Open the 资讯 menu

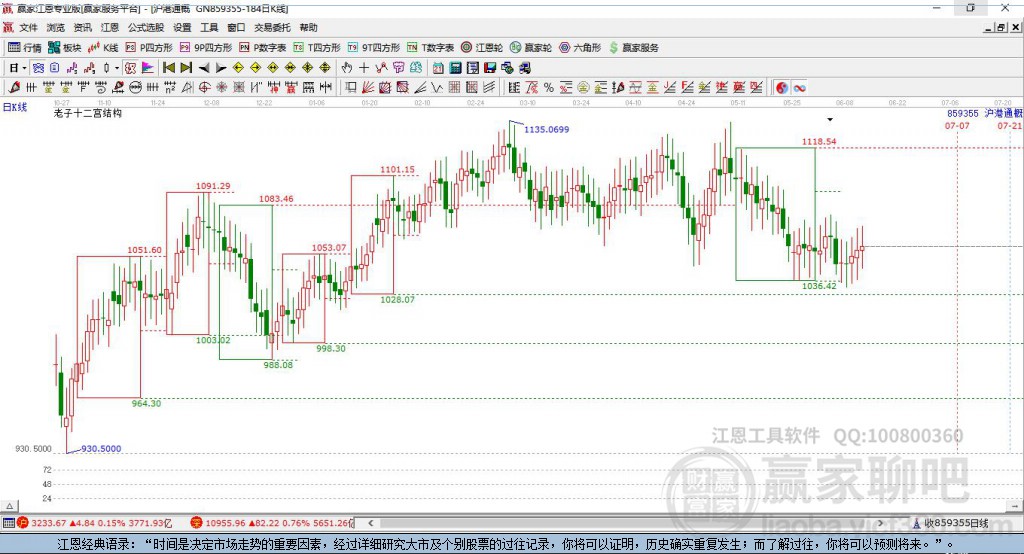click(x=82, y=27)
